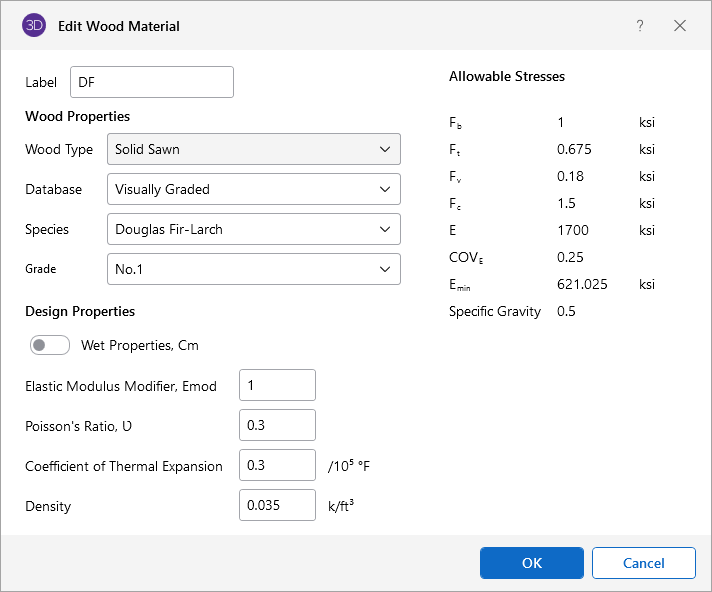Toggle the Wet Properties, Cm switch
The width and height of the screenshot is (712, 592).
50,345
